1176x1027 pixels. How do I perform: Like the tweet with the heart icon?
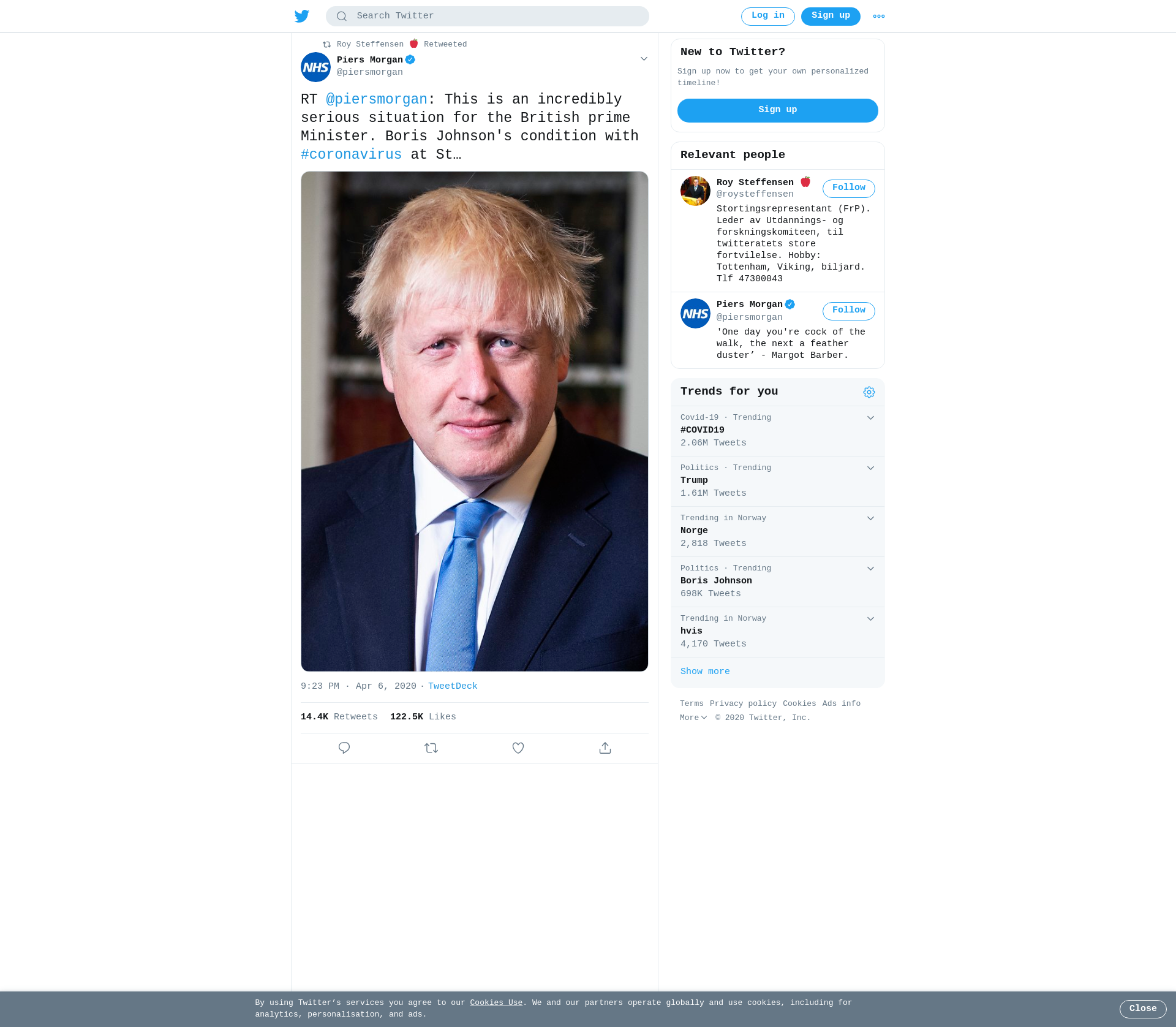tap(518, 748)
